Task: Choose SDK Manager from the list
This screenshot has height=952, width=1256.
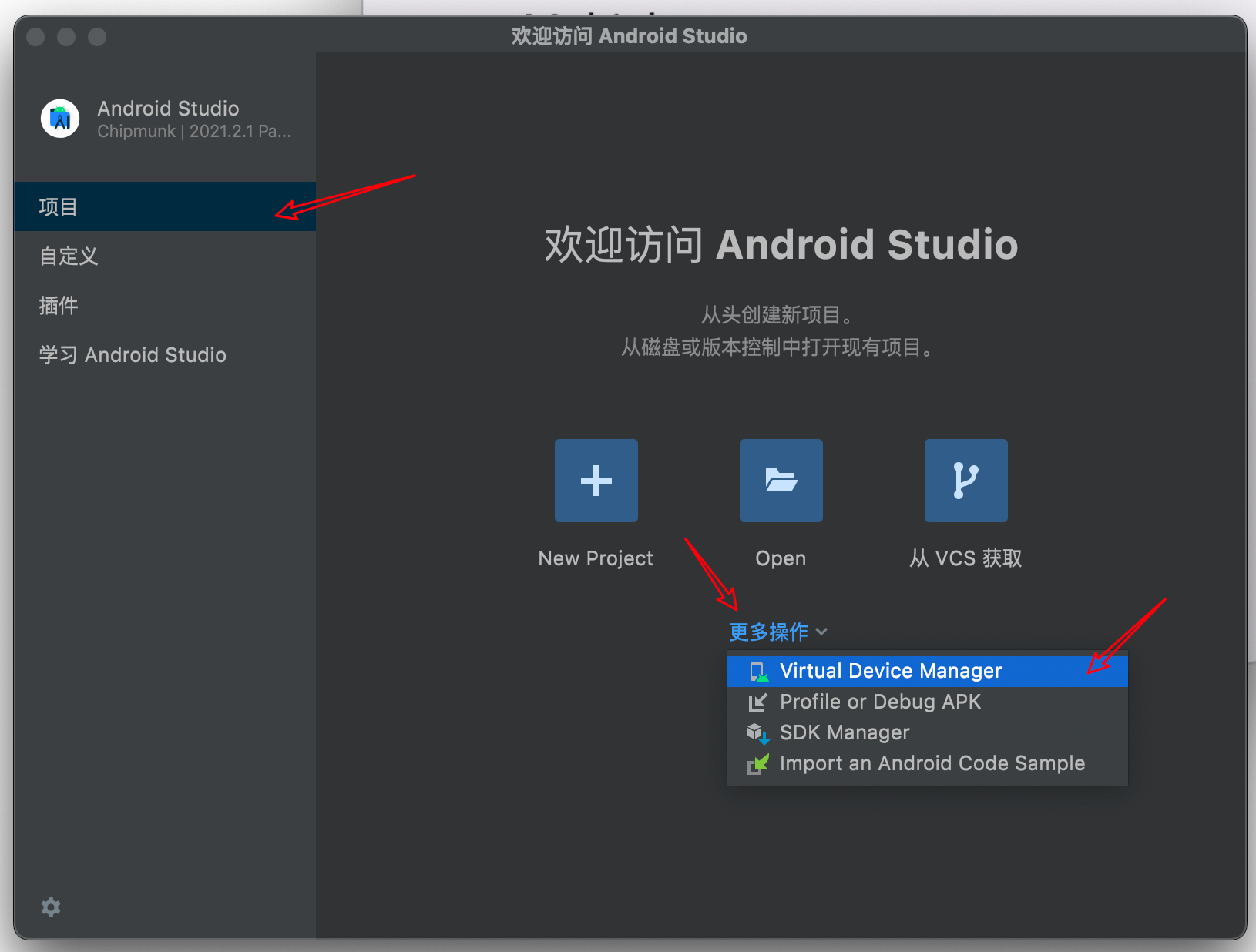Action: coord(928,732)
